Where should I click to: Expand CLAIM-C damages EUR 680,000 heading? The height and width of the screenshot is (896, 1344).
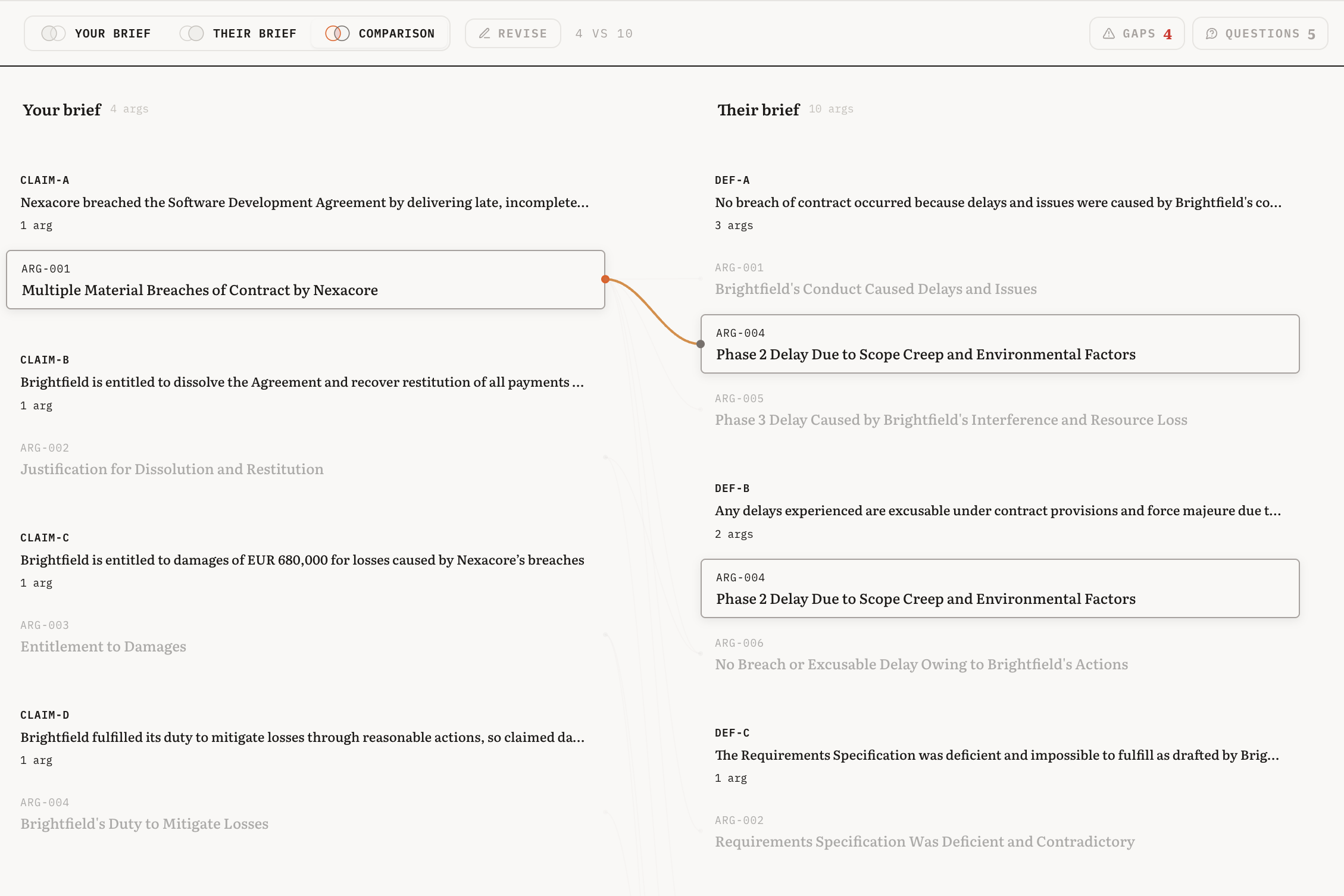[302, 560]
